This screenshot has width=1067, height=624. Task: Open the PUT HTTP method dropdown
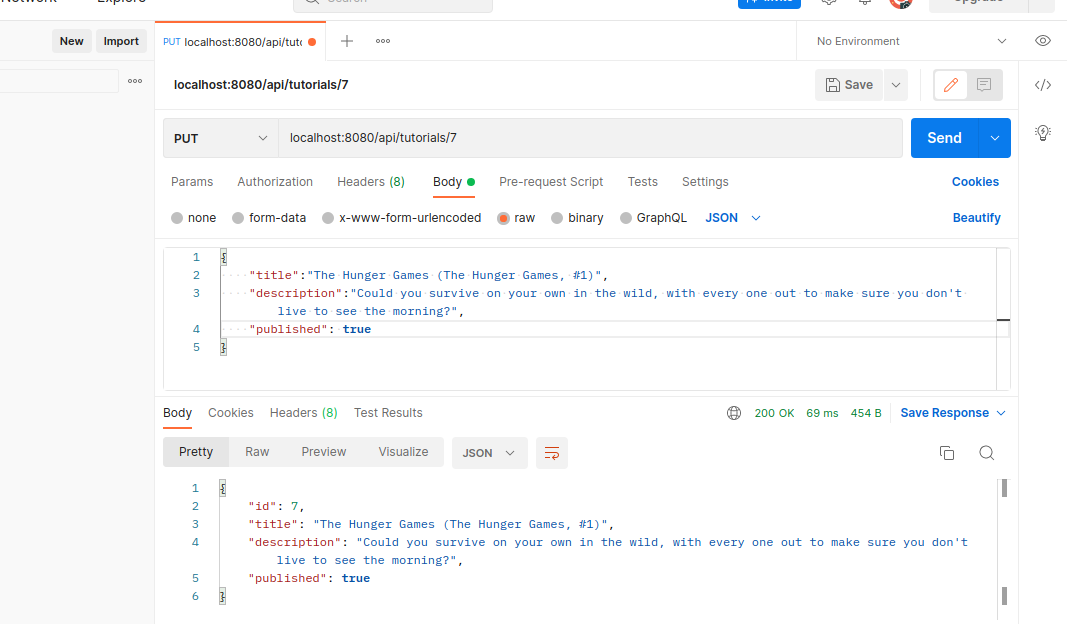coord(220,138)
